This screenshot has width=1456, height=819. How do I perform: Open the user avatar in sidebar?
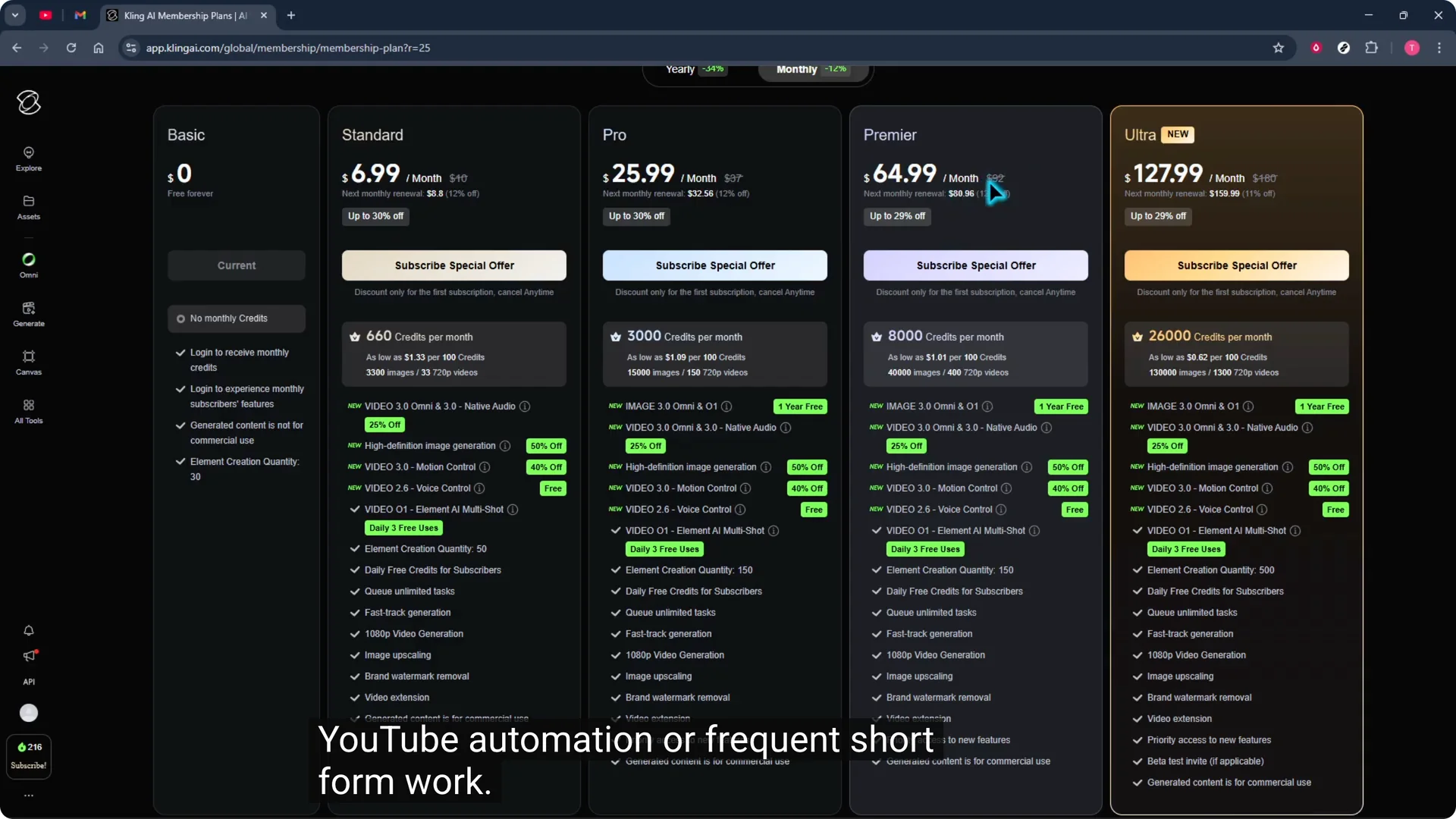point(29,713)
